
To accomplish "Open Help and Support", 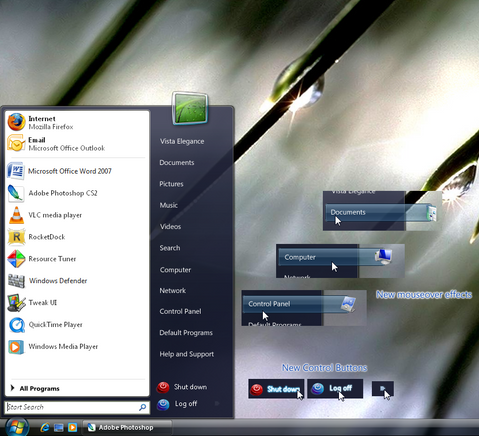I will coord(187,354).
